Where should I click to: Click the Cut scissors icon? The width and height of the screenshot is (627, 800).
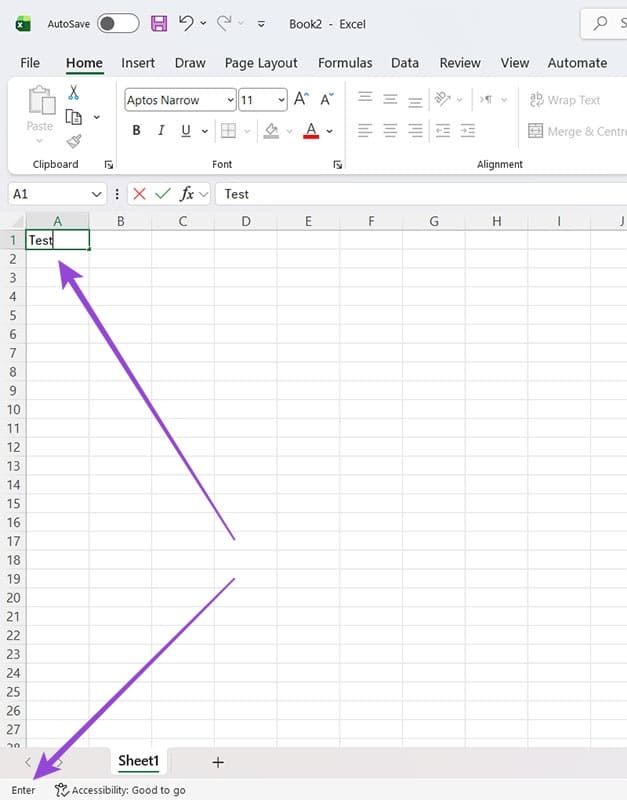73,93
